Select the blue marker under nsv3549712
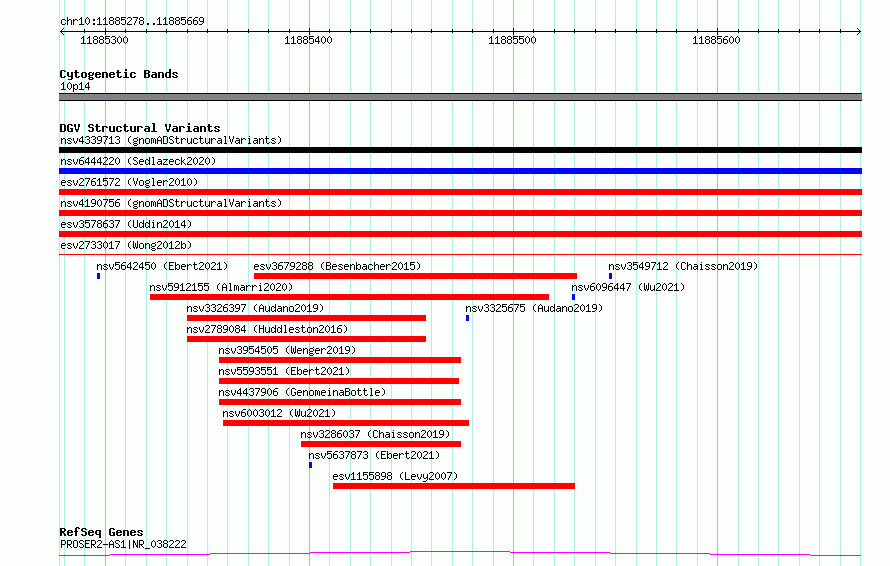890x566 pixels. coord(610,276)
